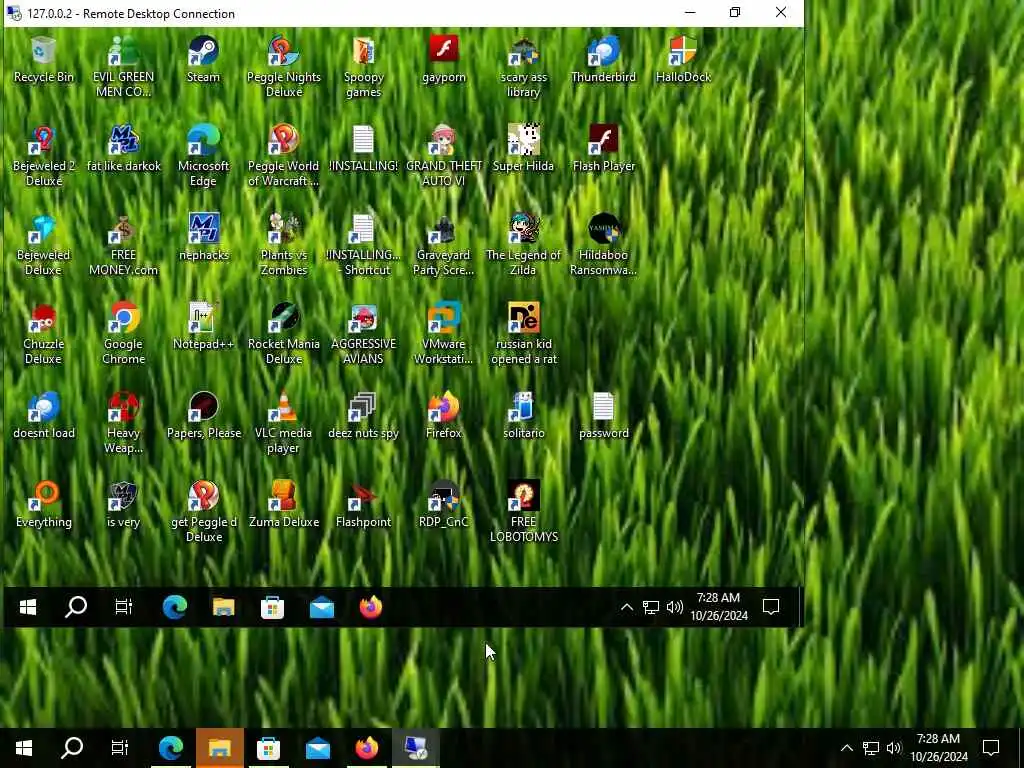1024x768 pixels.
Task: Click Remote Desktop Connection on host taskbar
Action: [415, 748]
